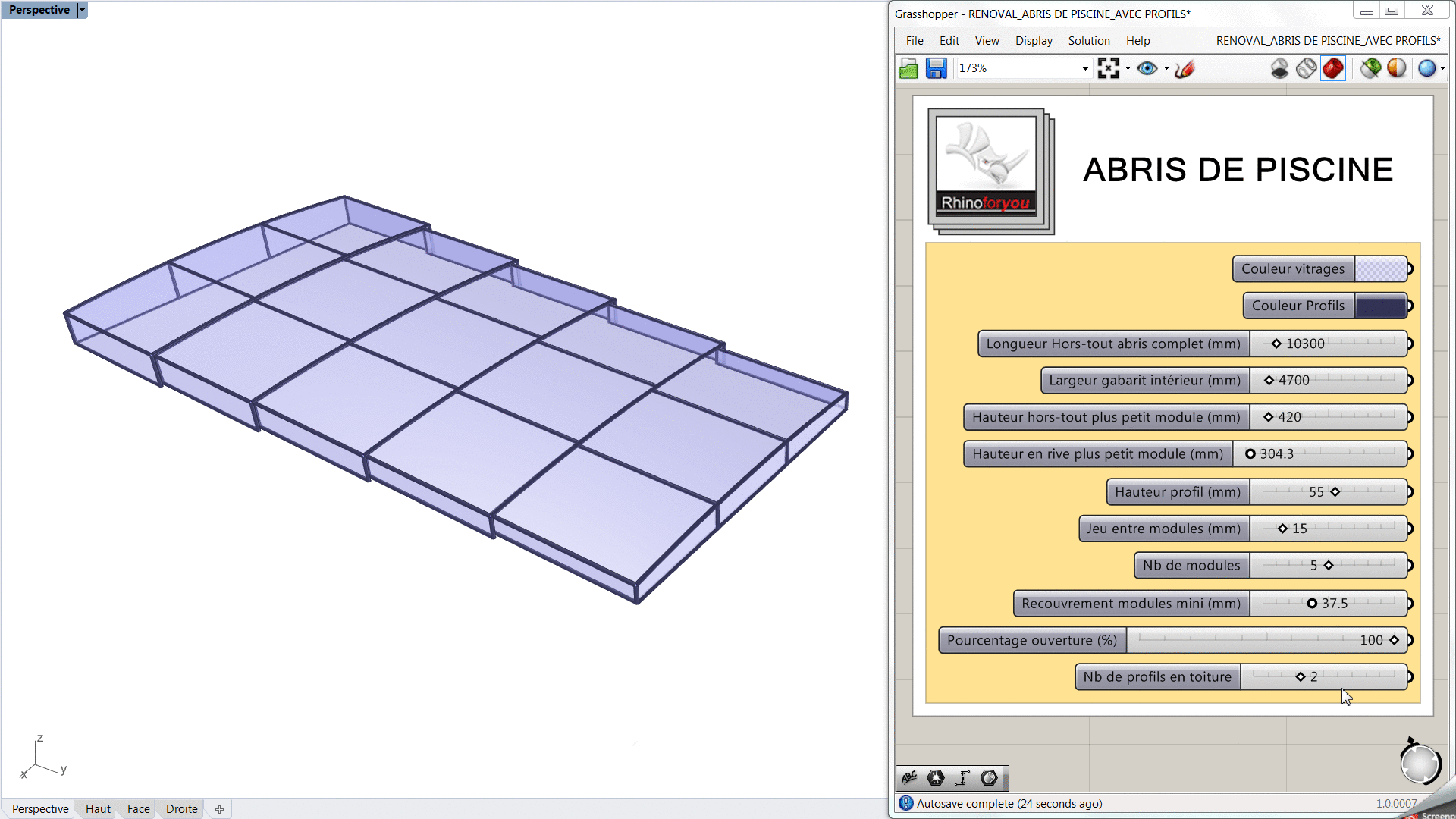Click the zoom extents icon

[1108, 68]
